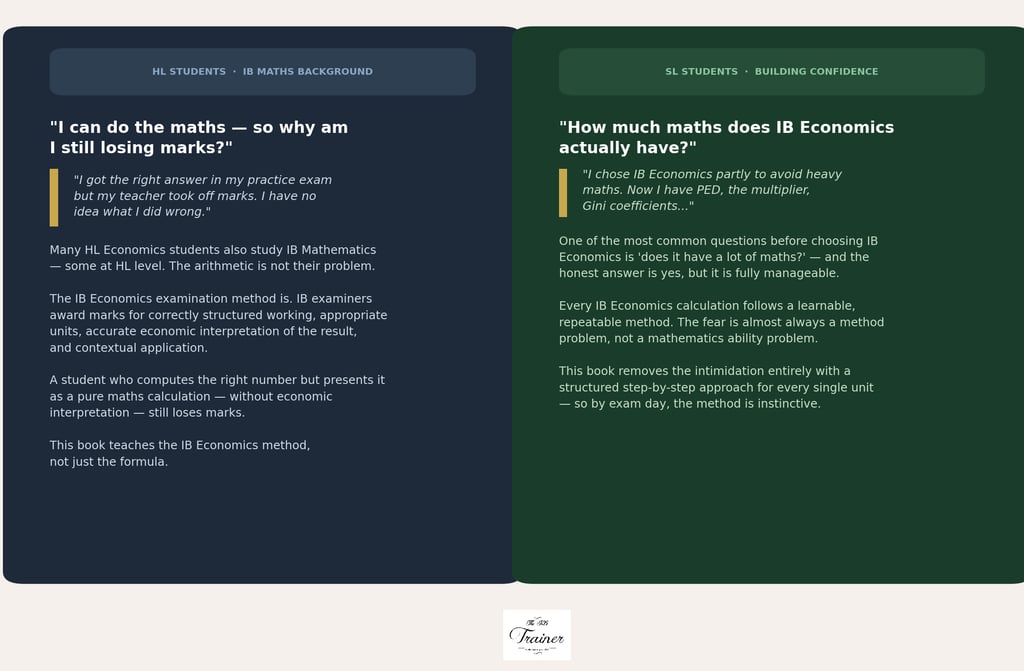Click The IB Trainer logo
The width and height of the screenshot is (1024, 671).
pos(537,635)
